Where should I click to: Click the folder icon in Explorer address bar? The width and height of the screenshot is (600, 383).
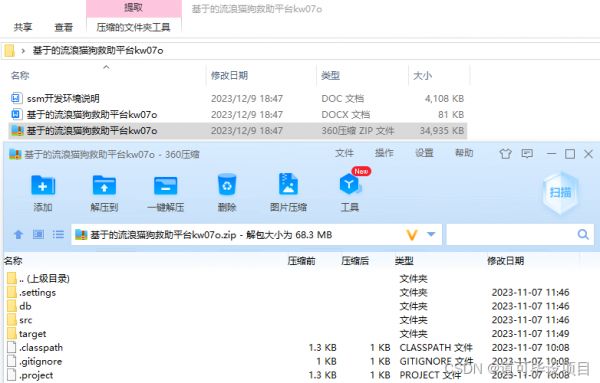(x=9, y=51)
